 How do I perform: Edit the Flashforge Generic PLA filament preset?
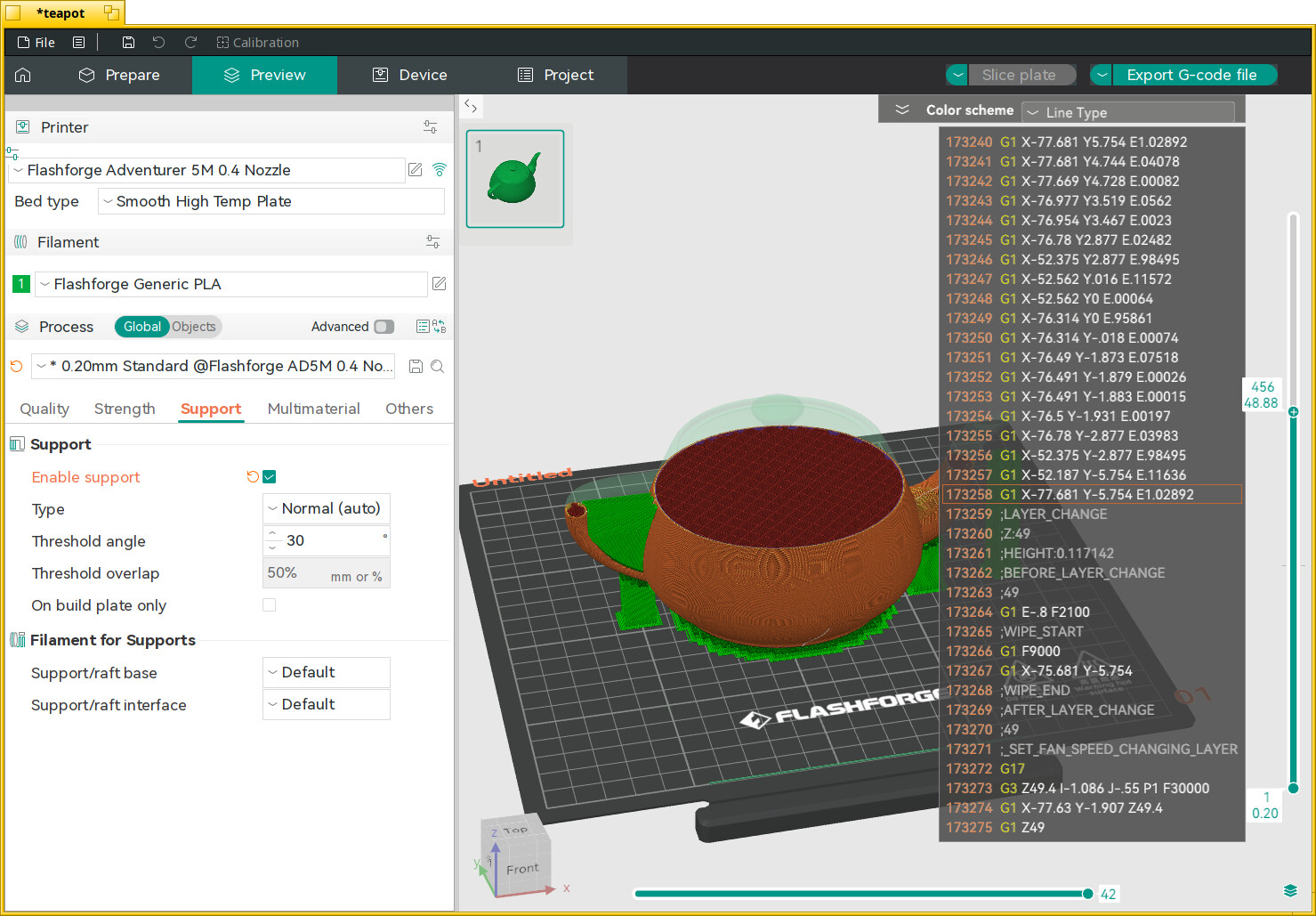coord(439,283)
